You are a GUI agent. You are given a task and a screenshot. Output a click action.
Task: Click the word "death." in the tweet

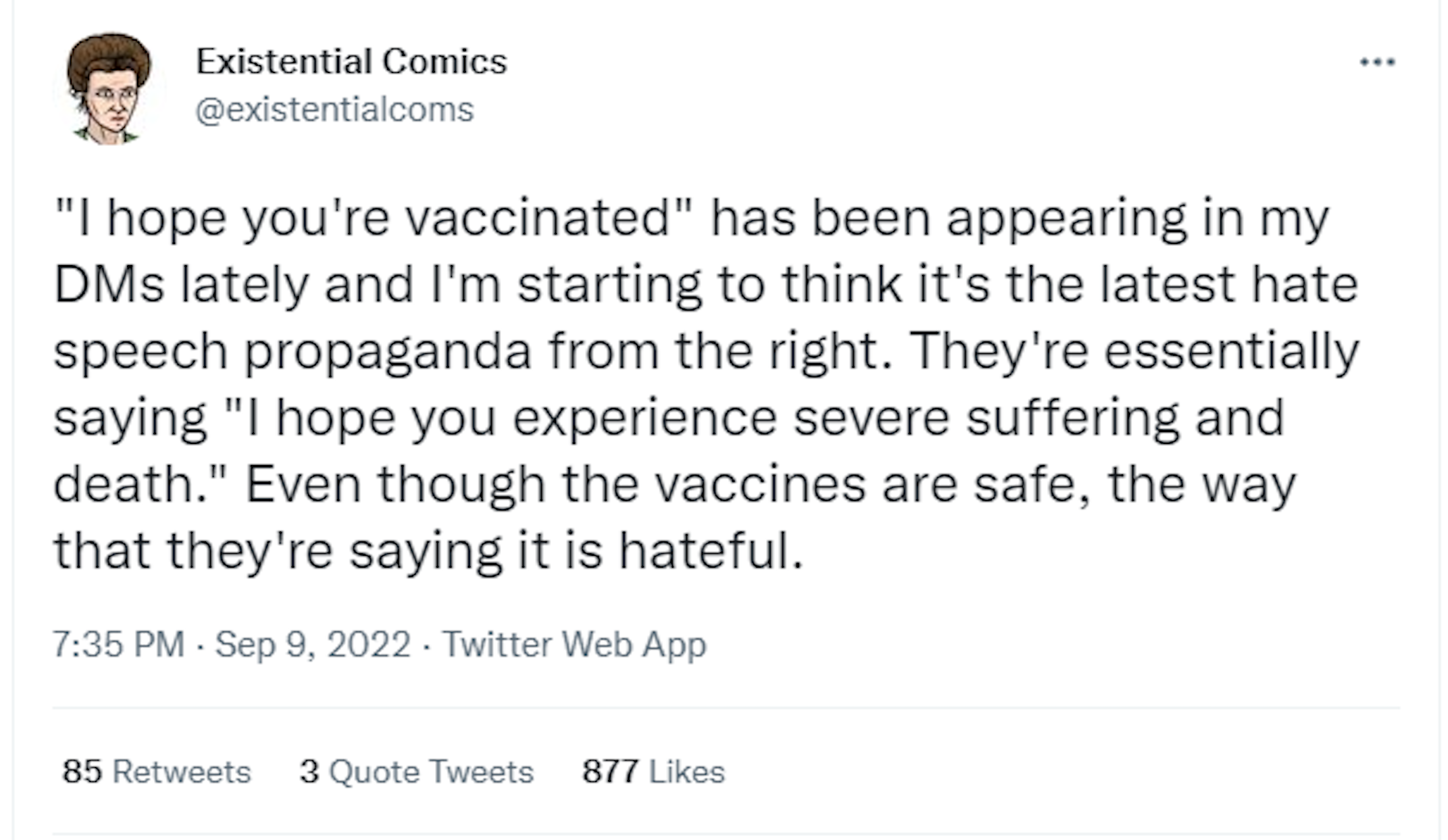(140, 484)
